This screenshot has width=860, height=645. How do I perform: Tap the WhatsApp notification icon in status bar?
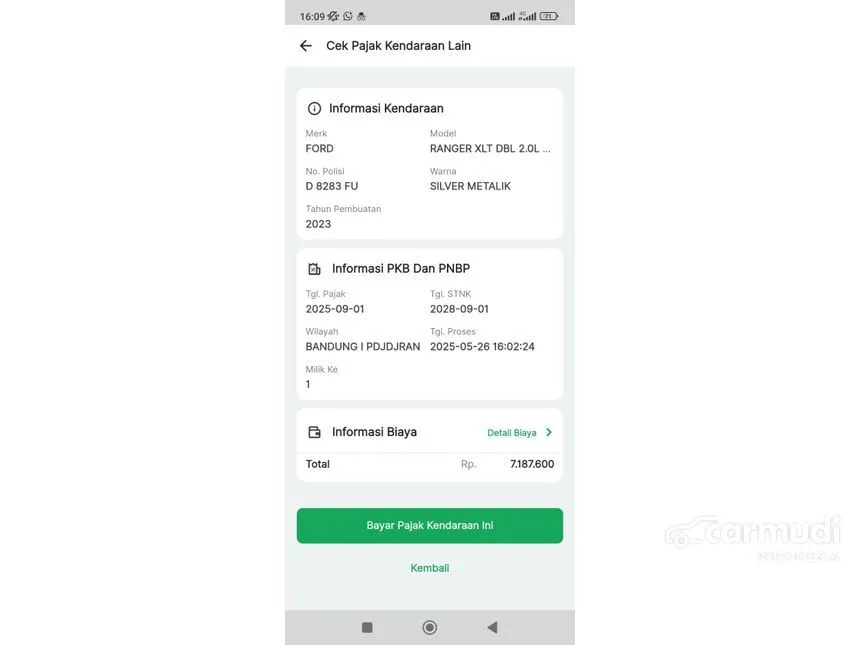(x=348, y=16)
